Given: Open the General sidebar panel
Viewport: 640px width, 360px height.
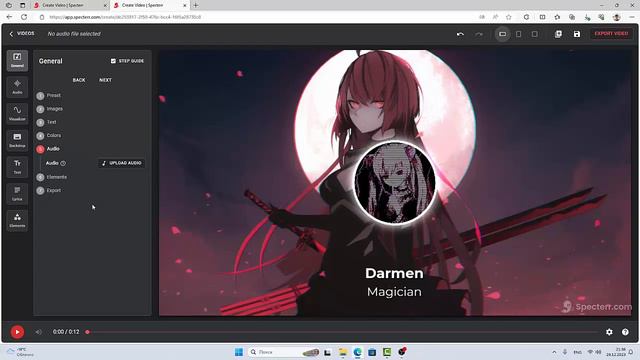Looking at the screenshot, I should [17, 60].
